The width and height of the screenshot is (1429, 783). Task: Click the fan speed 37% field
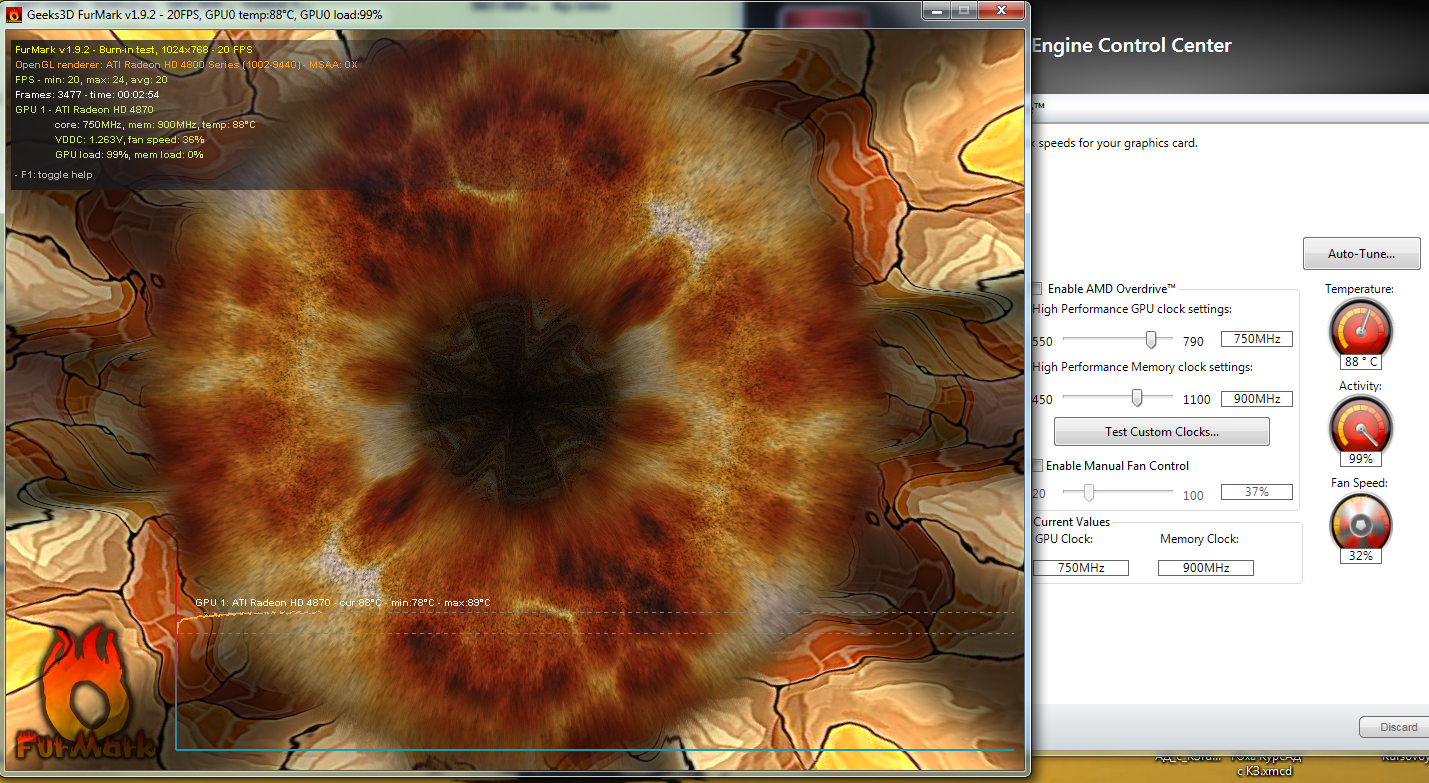pyautogui.click(x=1256, y=492)
